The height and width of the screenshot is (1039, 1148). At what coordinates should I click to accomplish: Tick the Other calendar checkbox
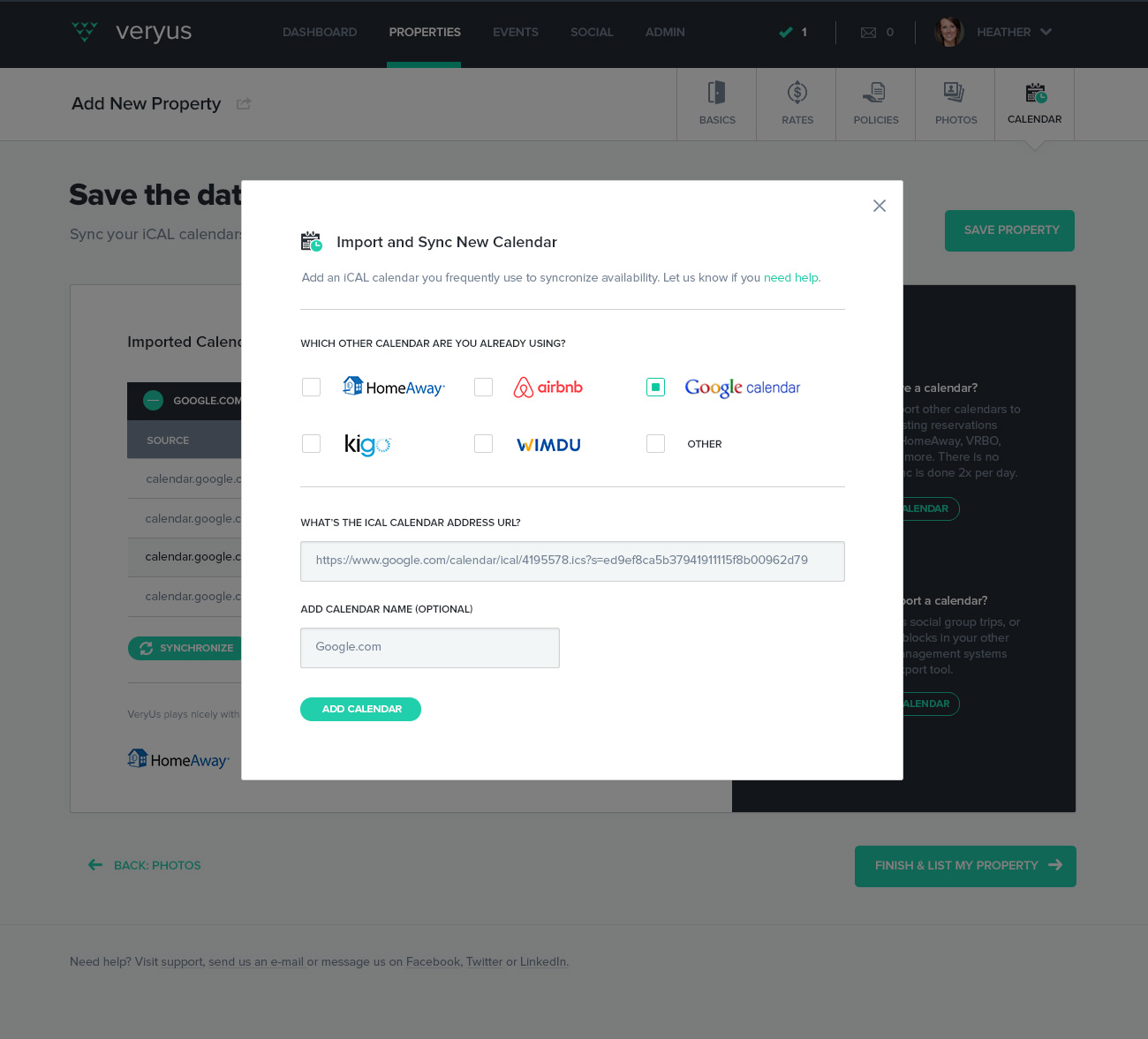655,443
